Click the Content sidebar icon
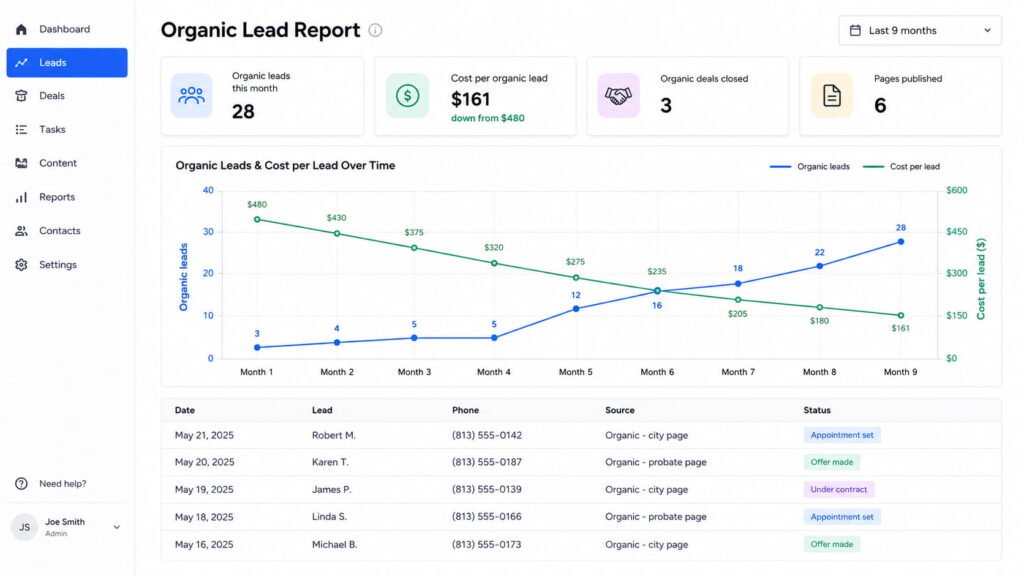Image resolution: width=1024 pixels, height=576 pixels. pyautogui.click(x=21, y=163)
